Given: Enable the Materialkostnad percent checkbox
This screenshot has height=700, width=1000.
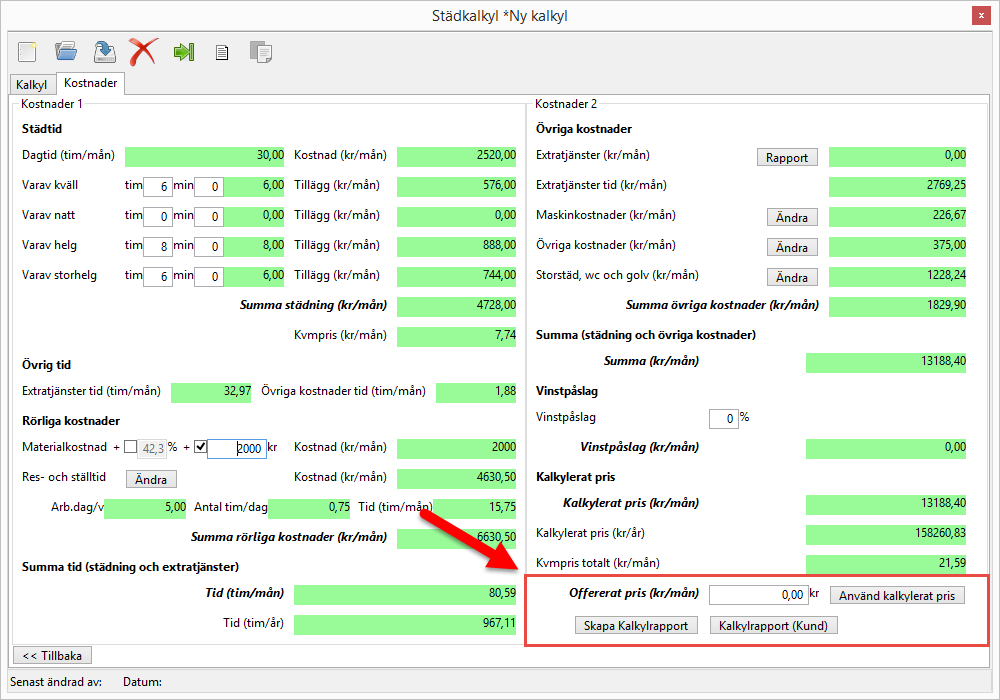Looking at the screenshot, I should point(131,447).
